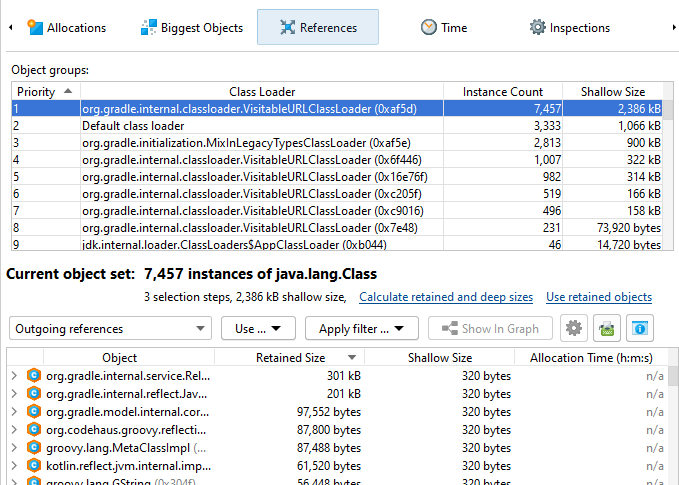The width and height of the screenshot is (679, 485).
Task: Click the Retained Size sort arrow
Action: pyautogui.click(x=352, y=358)
